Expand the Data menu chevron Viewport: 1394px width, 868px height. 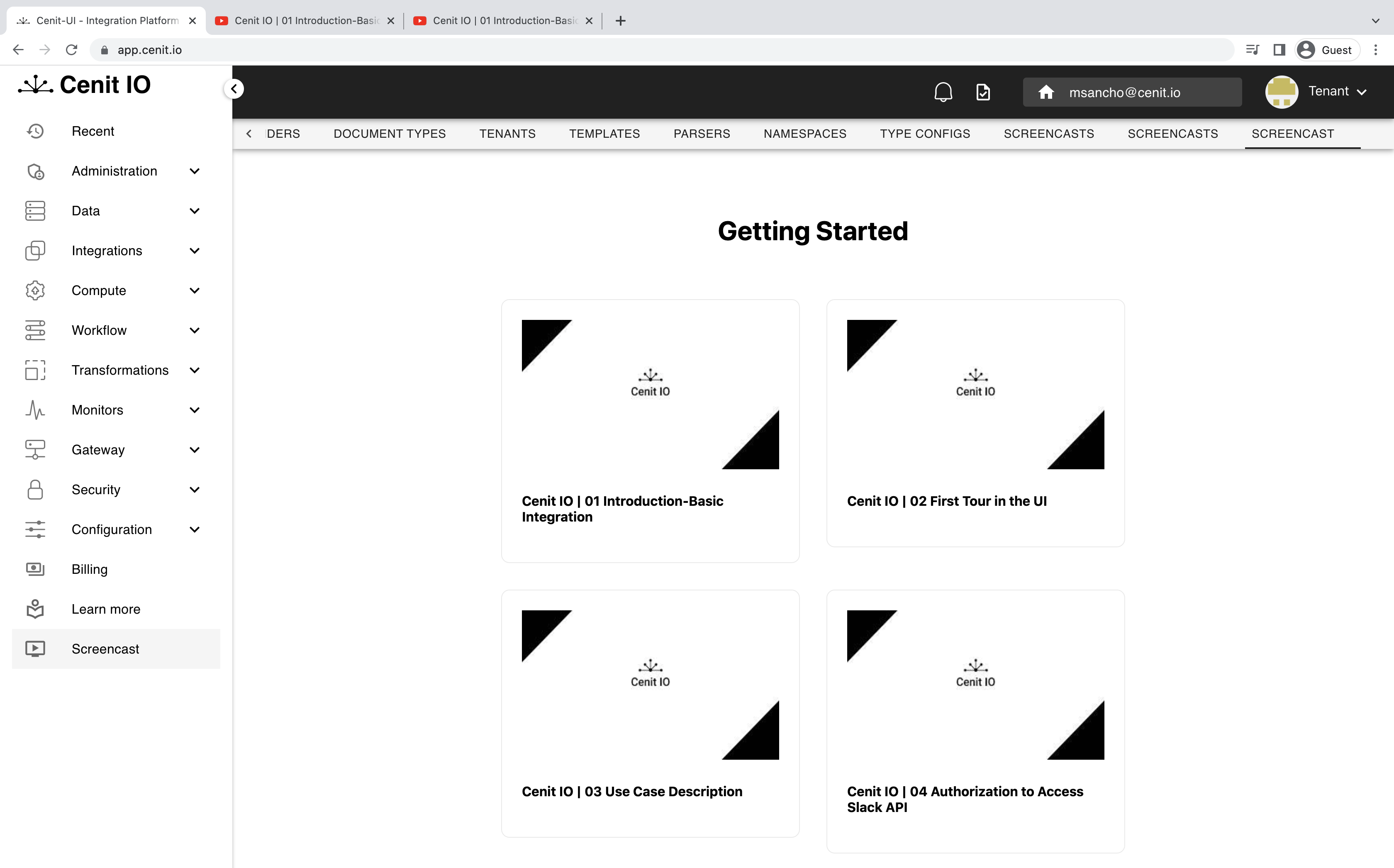coord(195,211)
